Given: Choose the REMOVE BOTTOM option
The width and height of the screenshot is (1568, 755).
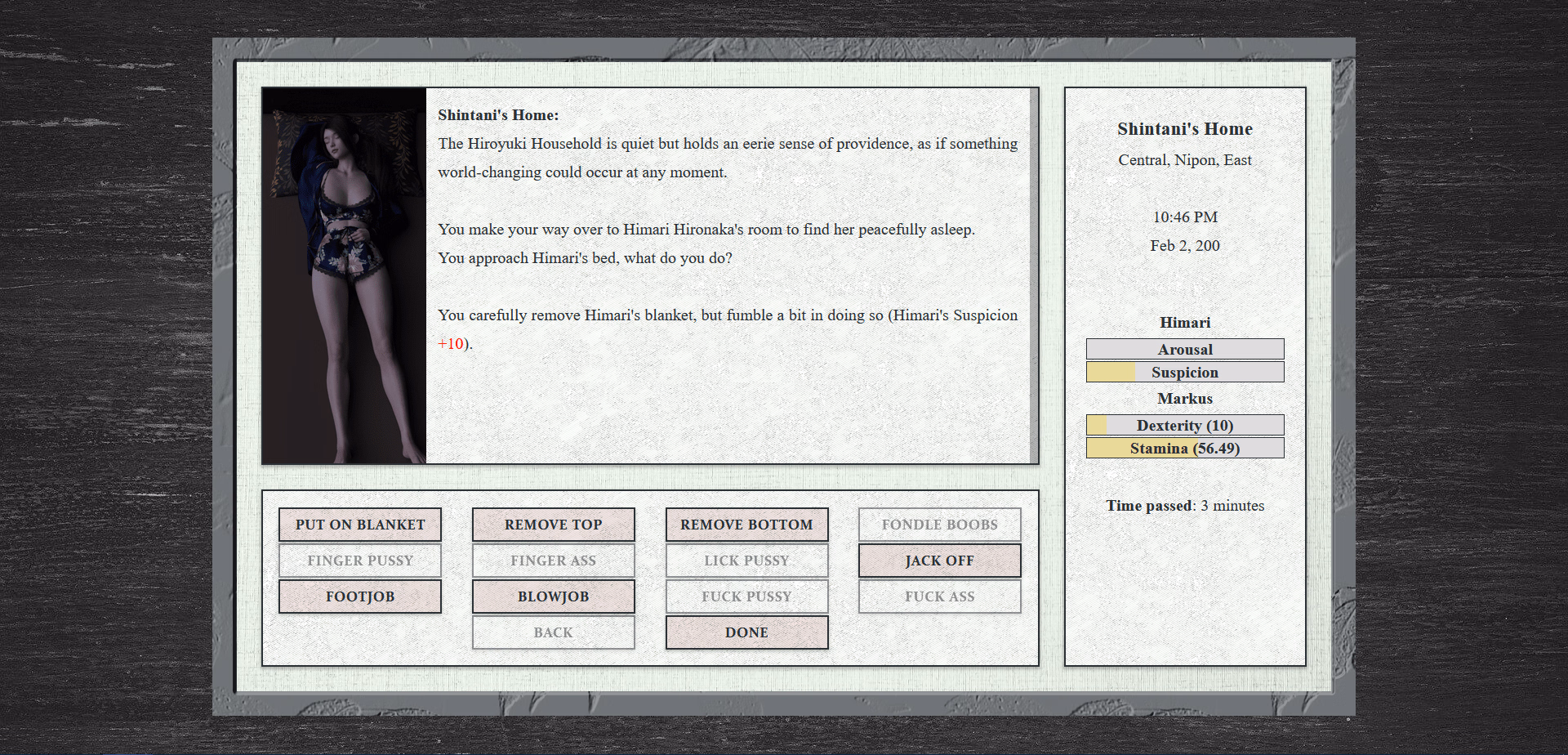Looking at the screenshot, I should tap(746, 525).
